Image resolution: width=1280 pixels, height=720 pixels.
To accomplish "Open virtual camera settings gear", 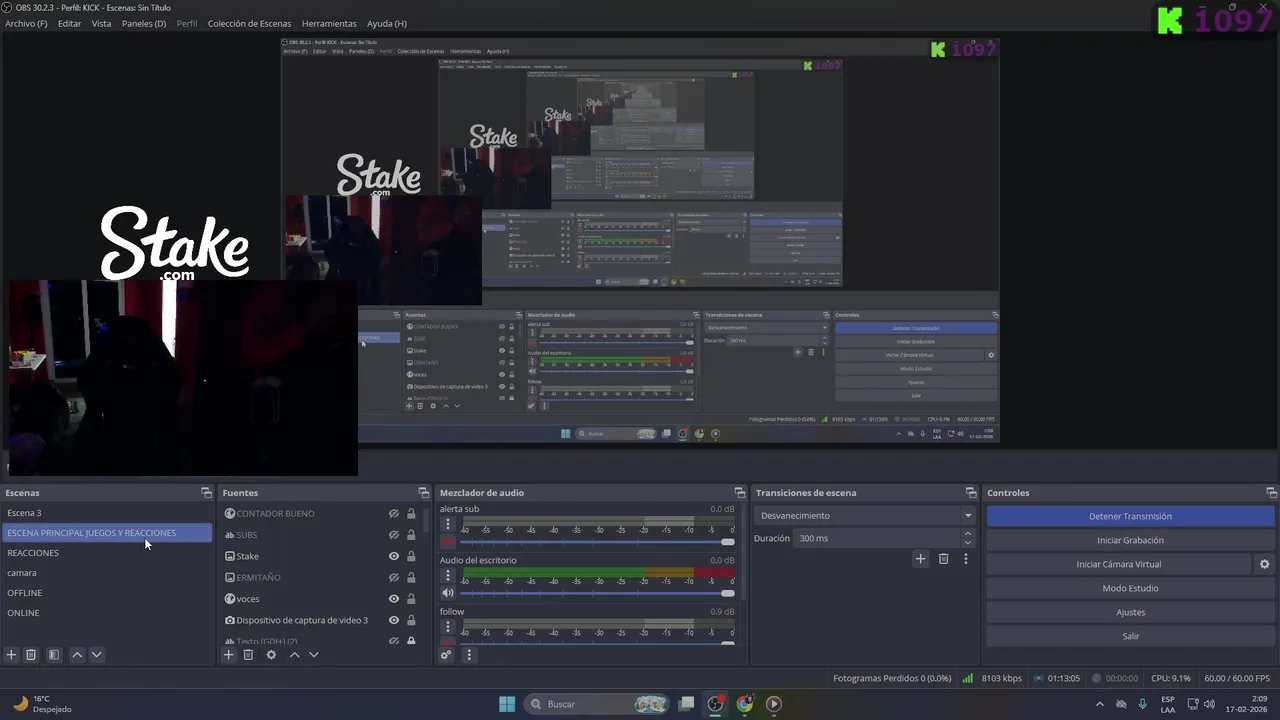I will [x=1264, y=564].
